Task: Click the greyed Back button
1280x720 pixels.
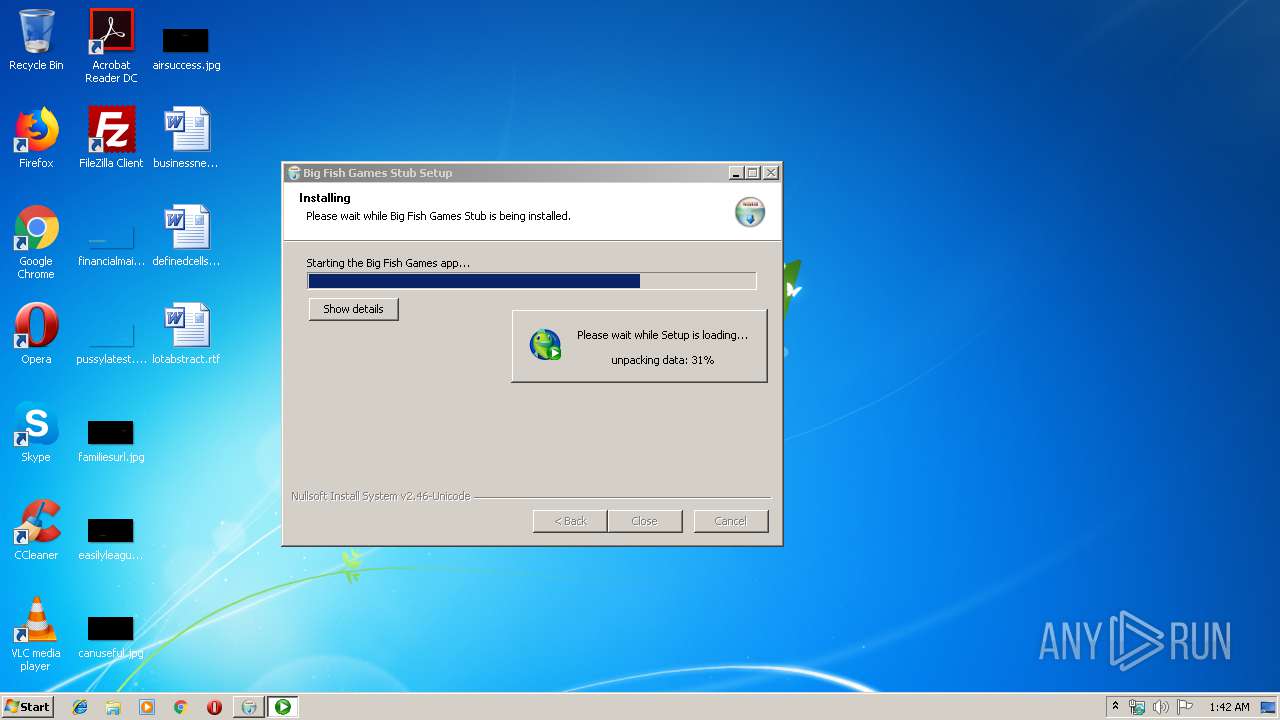Action: 570,521
